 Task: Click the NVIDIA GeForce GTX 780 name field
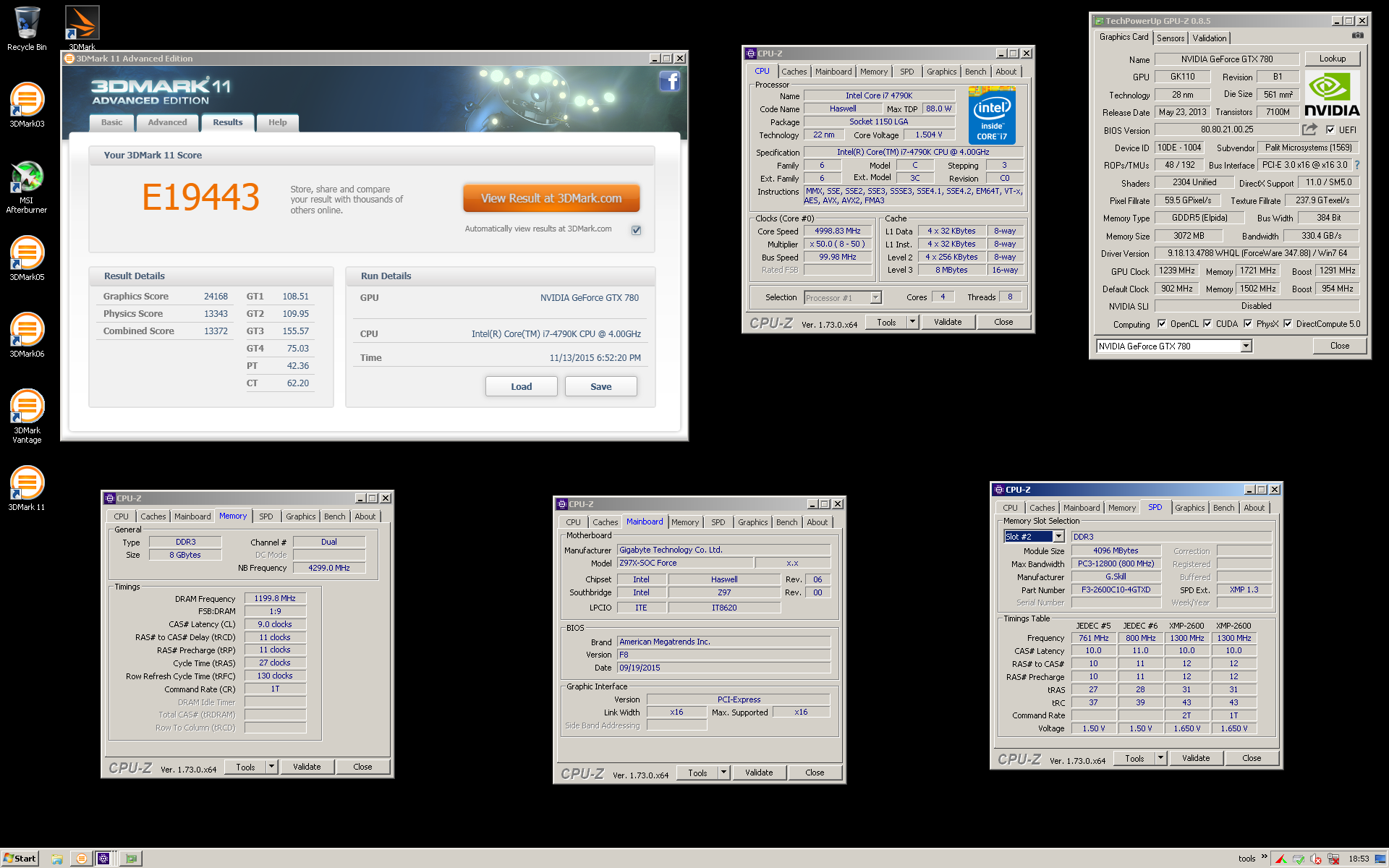coord(1227,59)
